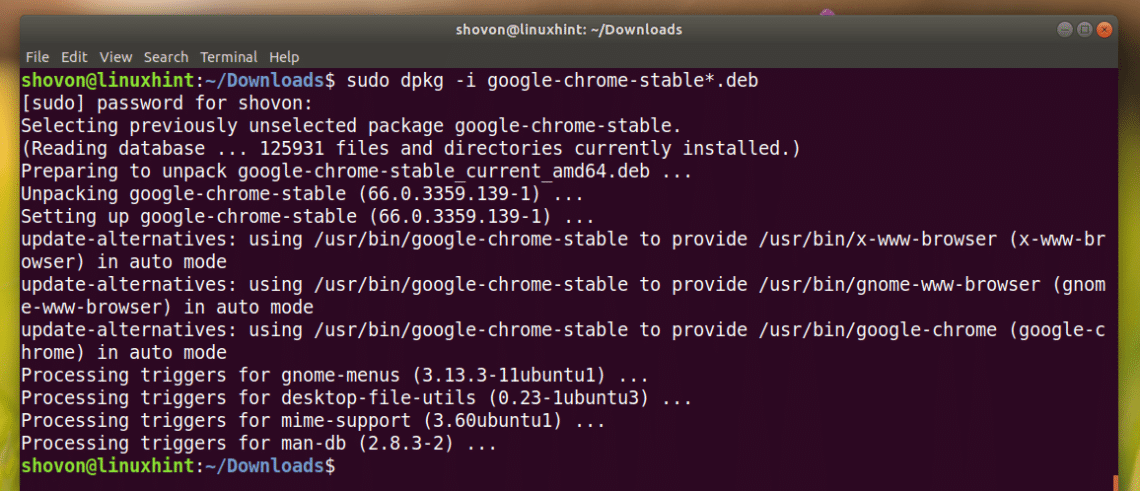Open the File menu
1140x491 pixels.
[37, 57]
